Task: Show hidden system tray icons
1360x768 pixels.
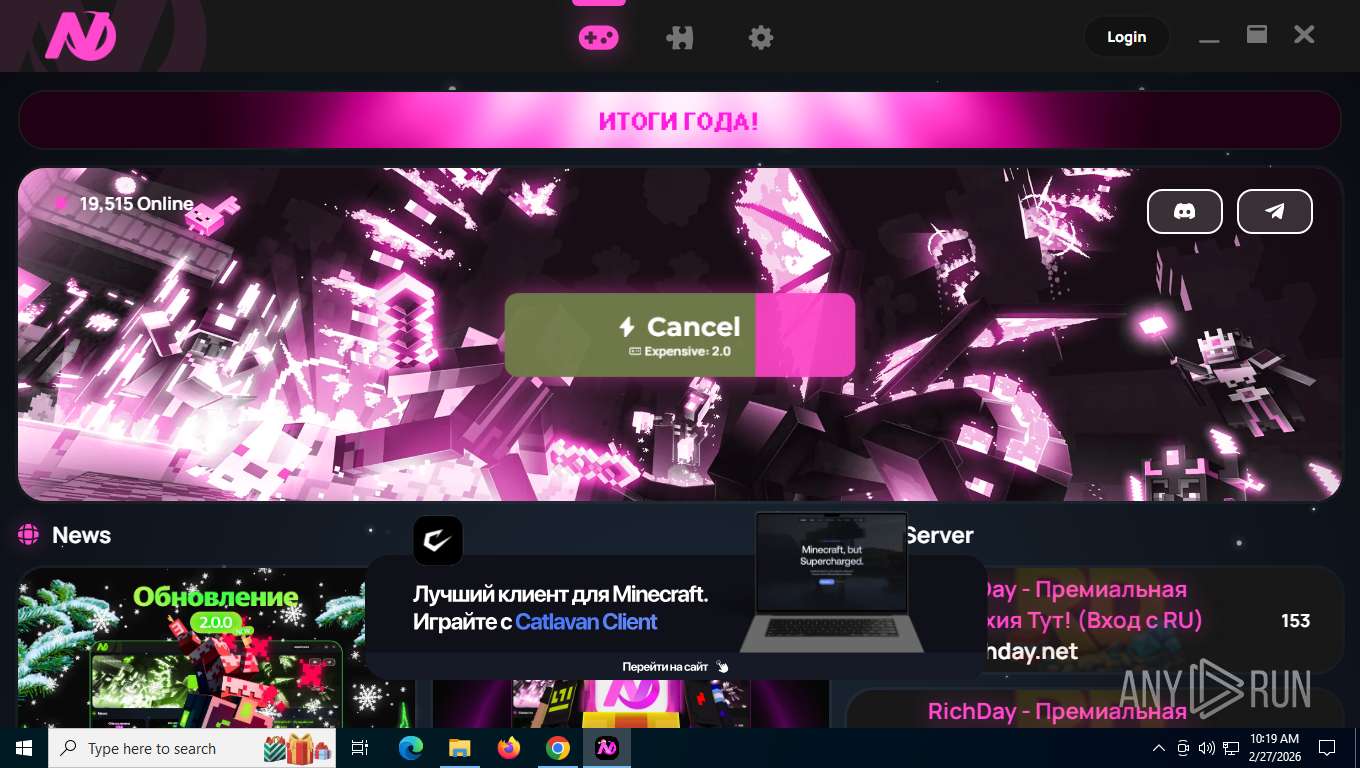Action: click(1159, 748)
